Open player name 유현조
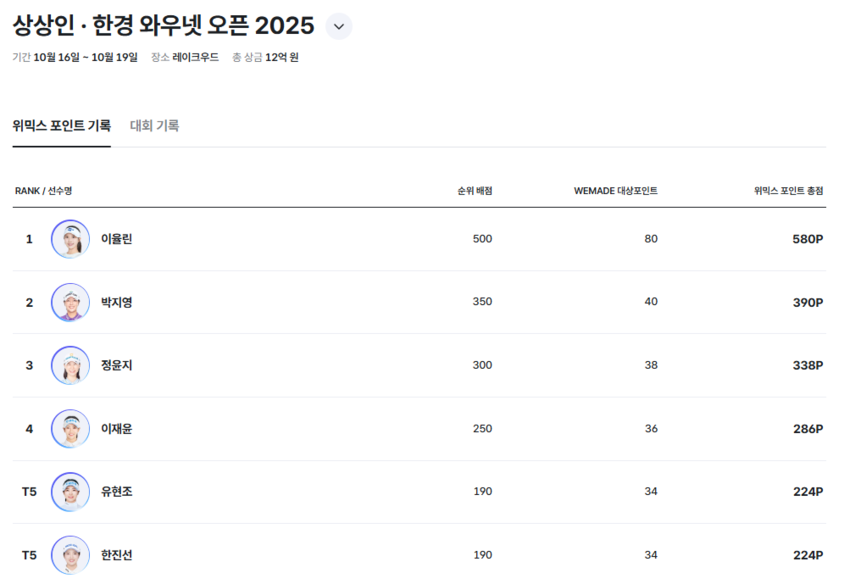Screen dimensions: 850x584 click(x=116, y=491)
